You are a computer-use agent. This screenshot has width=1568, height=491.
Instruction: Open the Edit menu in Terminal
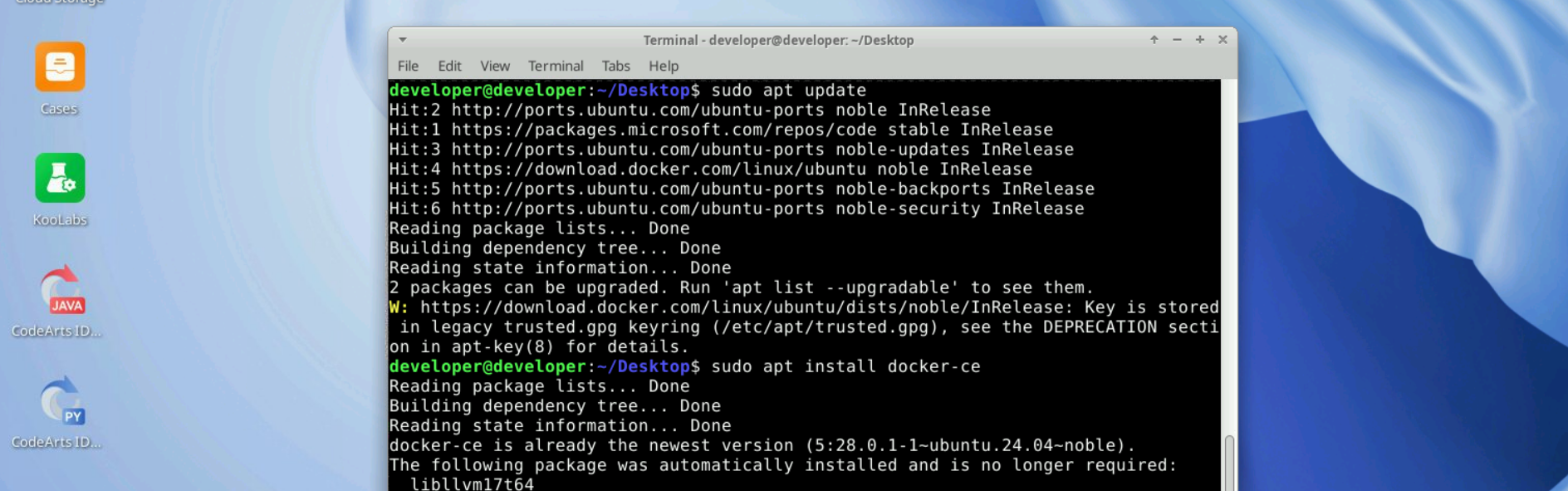[x=449, y=66]
